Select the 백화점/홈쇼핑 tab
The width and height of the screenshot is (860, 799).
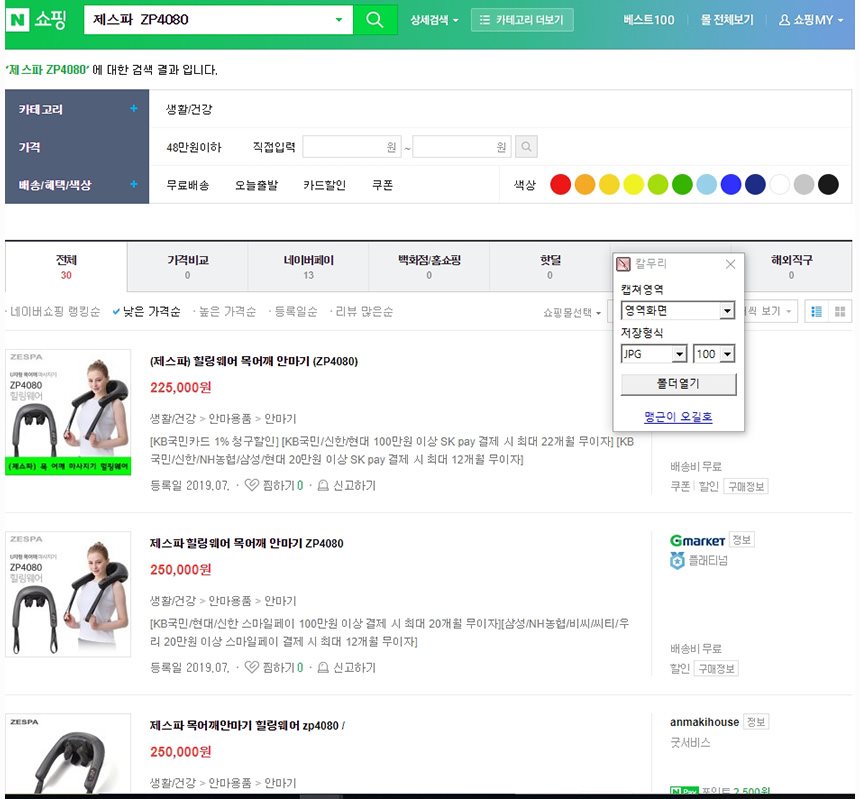(x=429, y=267)
